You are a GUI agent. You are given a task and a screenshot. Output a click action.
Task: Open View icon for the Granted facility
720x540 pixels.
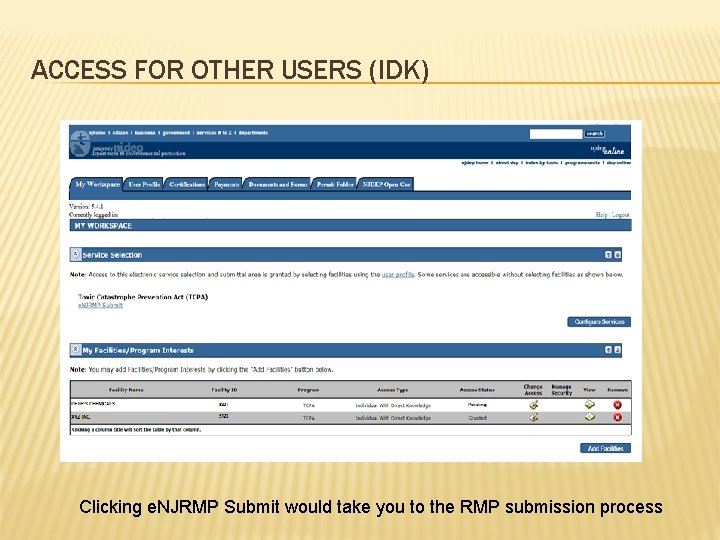(590, 417)
